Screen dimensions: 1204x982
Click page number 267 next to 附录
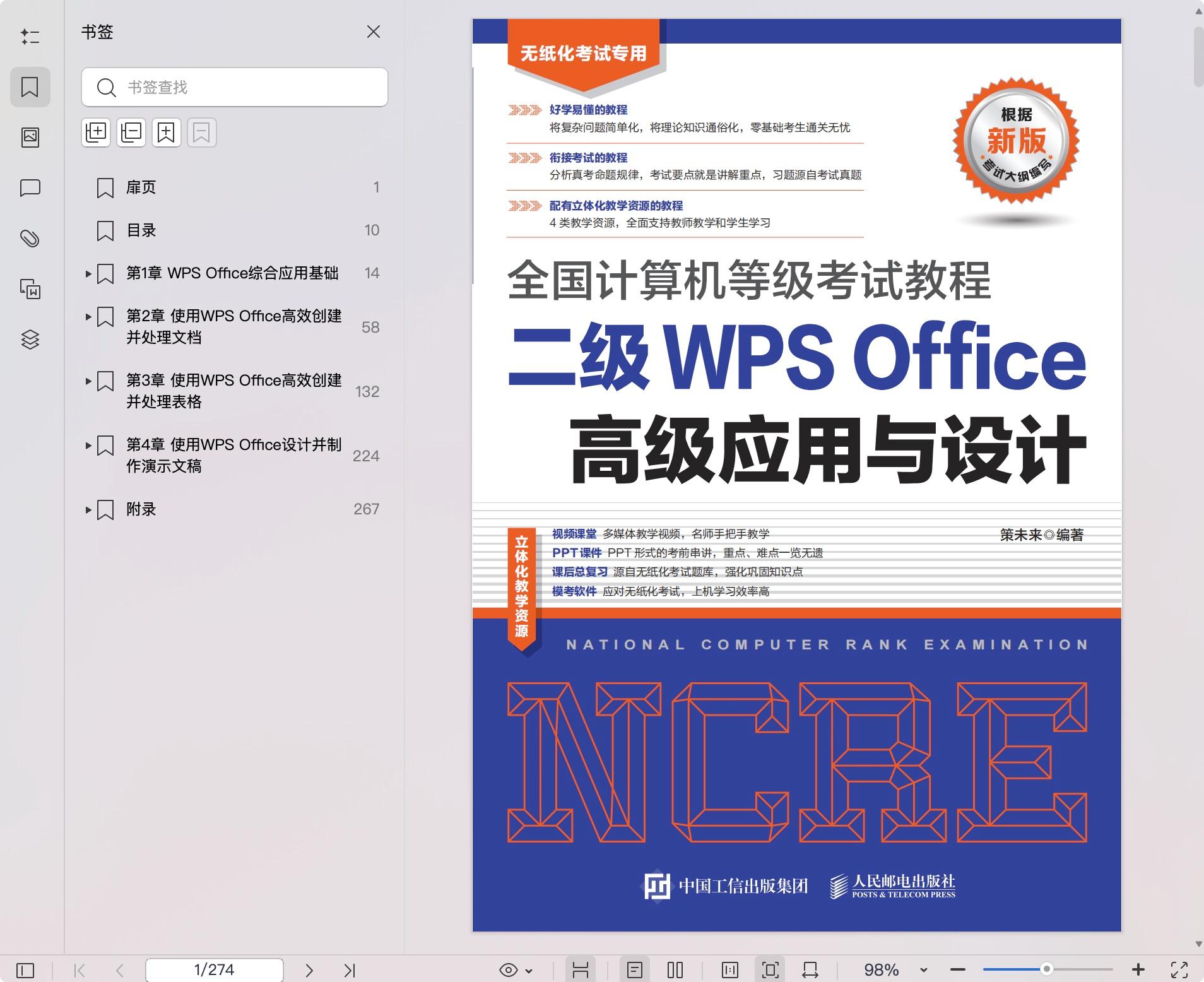(366, 509)
